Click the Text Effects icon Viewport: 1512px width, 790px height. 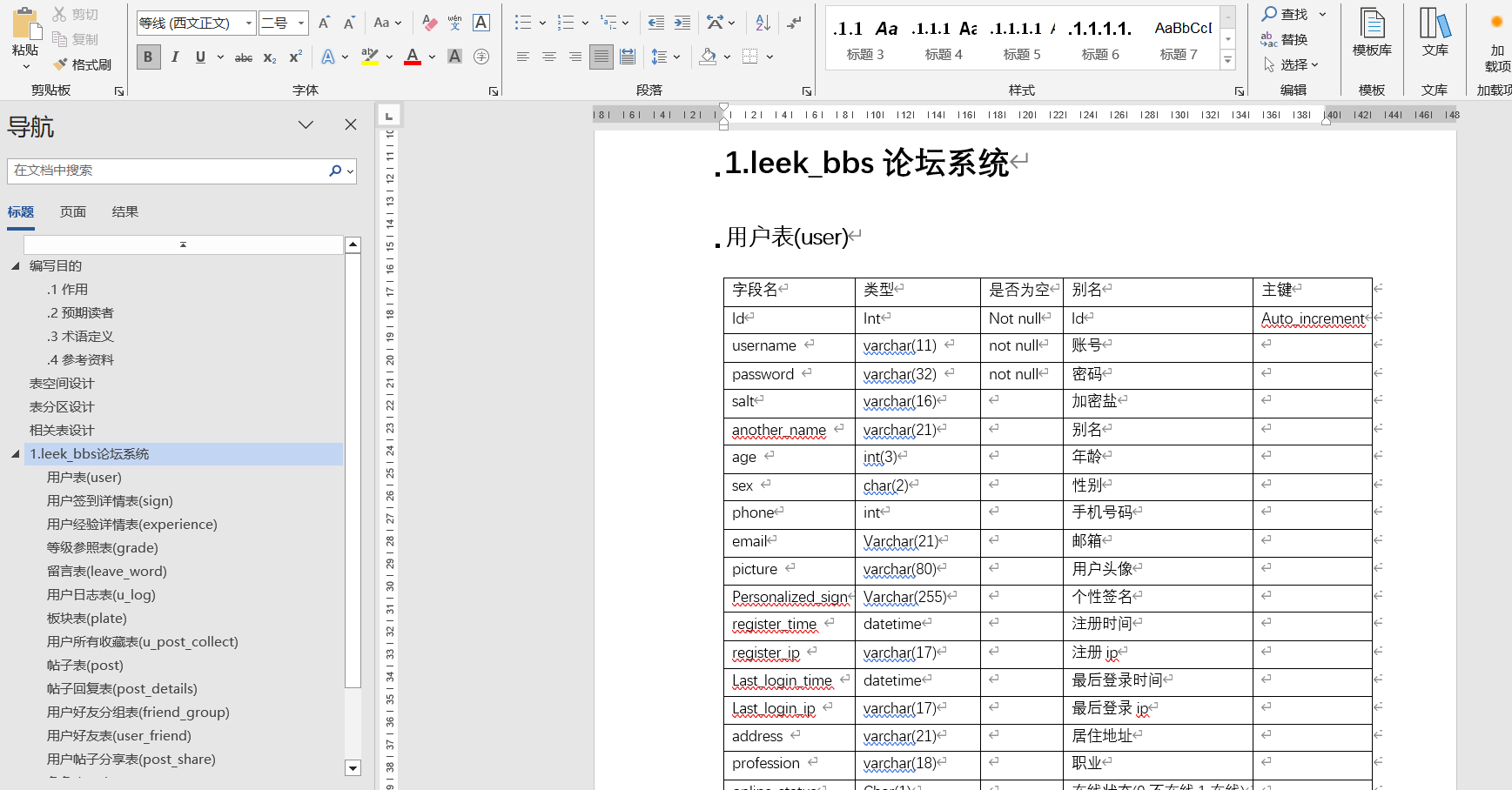tap(328, 57)
